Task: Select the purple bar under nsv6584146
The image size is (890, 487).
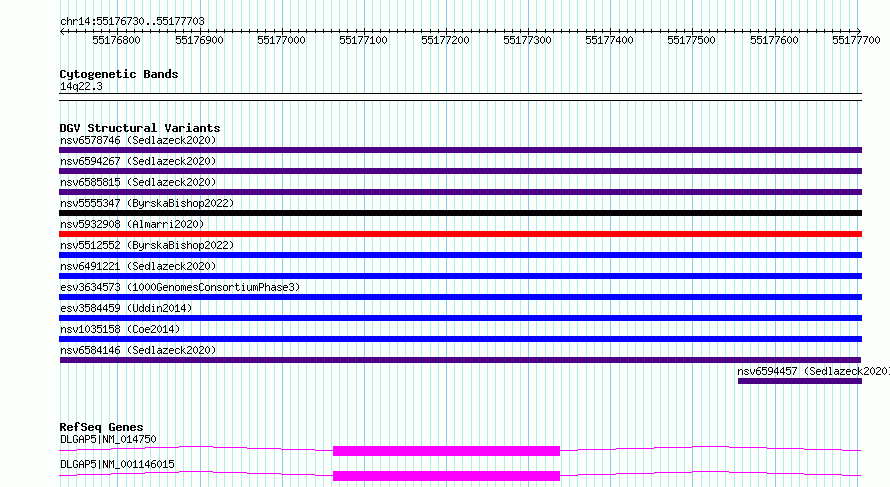Action: 460,360
